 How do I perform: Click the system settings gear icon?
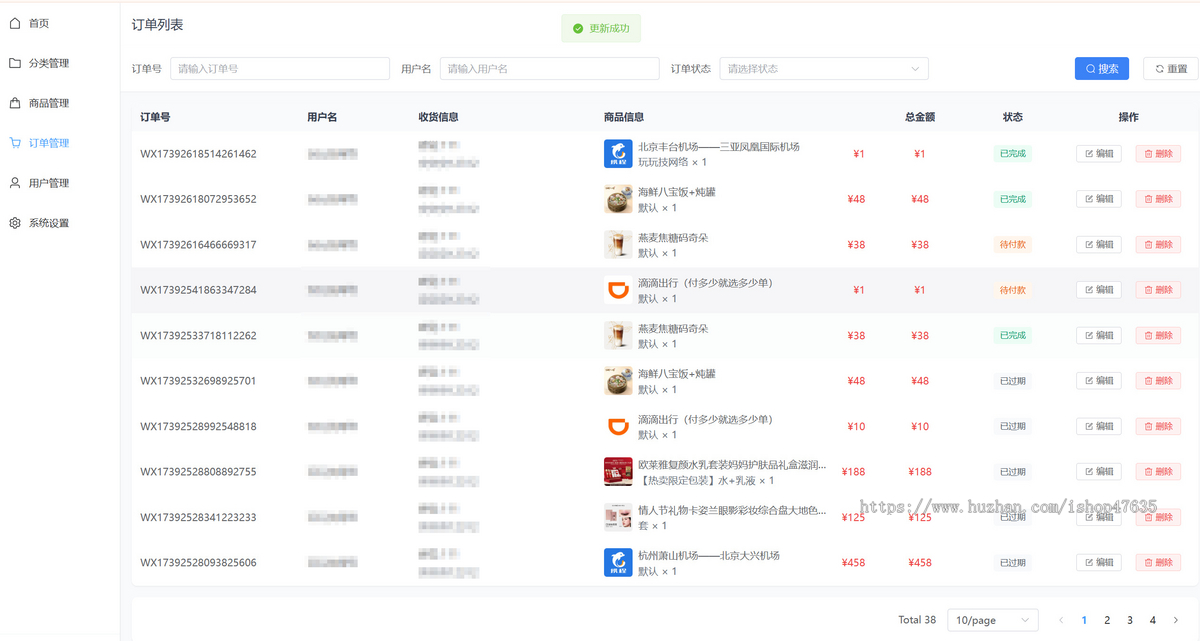click(15, 223)
